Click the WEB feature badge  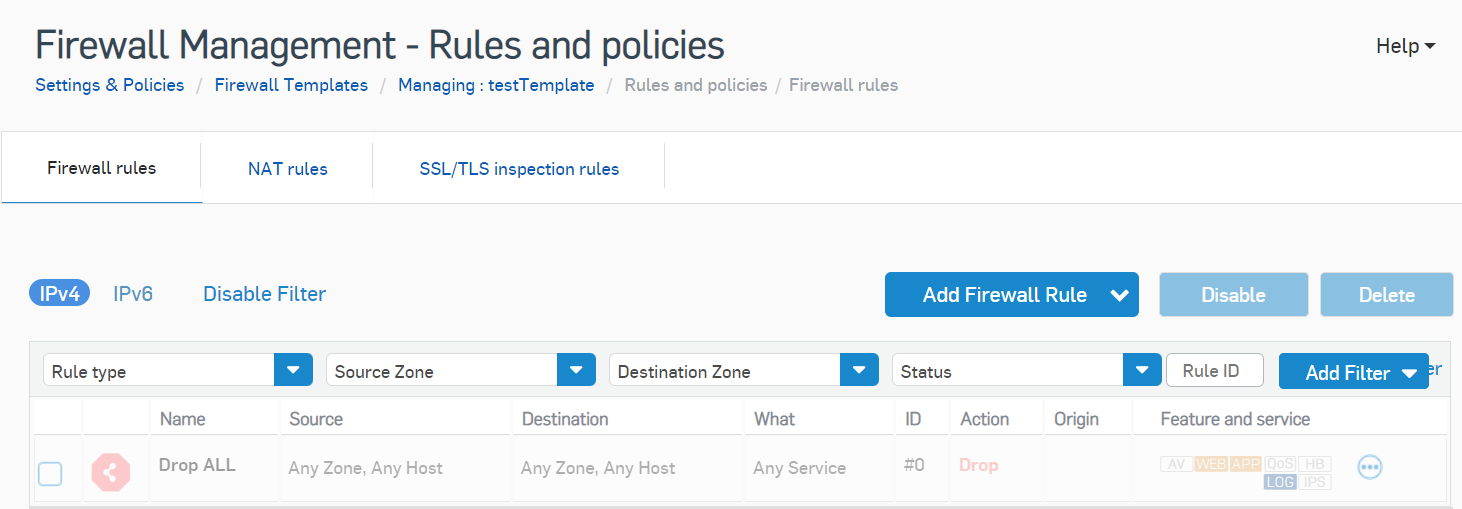(1211, 464)
